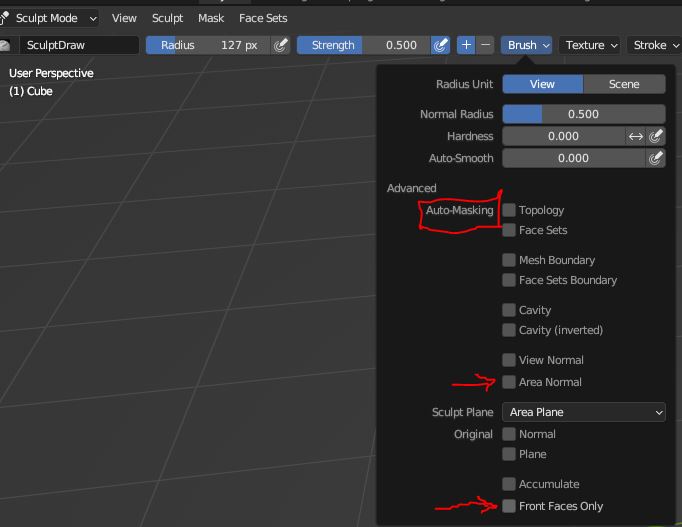Image resolution: width=682 pixels, height=527 pixels.
Task: Click the Invert Hardness arrows icon
Action: [x=635, y=136]
